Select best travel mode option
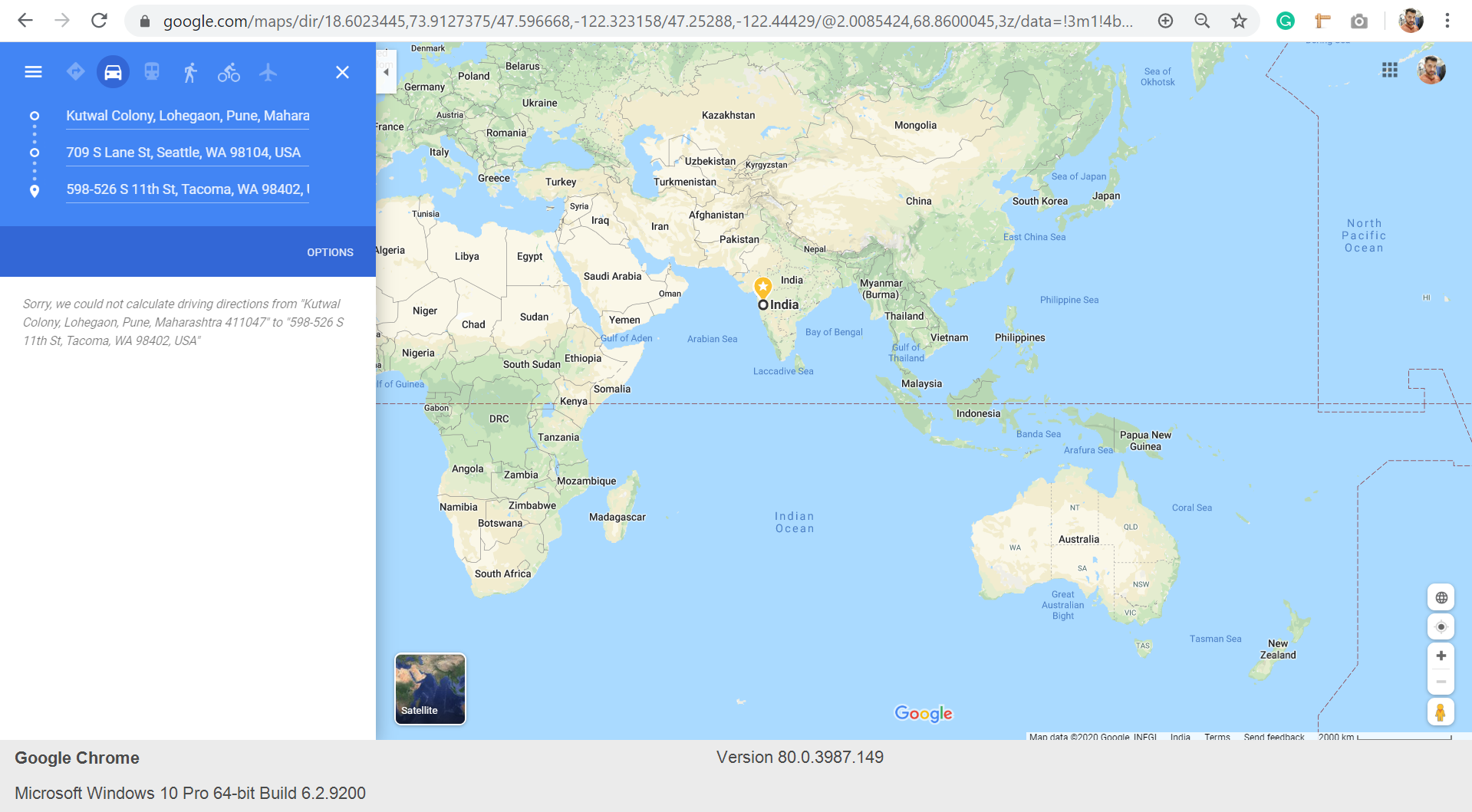The width and height of the screenshot is (1472, 812). [x=75, y=72]
